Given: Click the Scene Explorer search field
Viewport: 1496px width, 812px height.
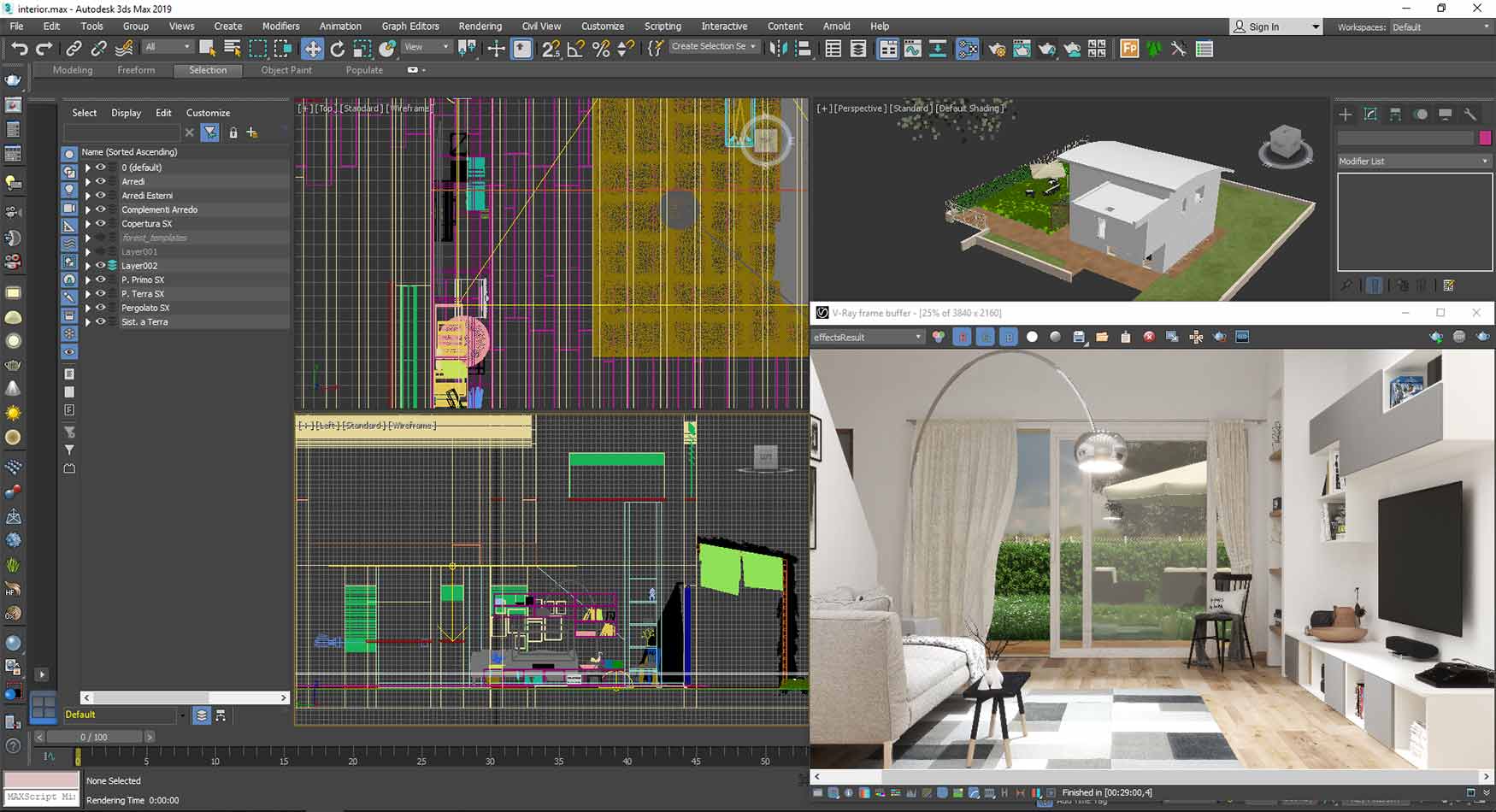Looking at the screenshot, I should (x=122, y=132).
